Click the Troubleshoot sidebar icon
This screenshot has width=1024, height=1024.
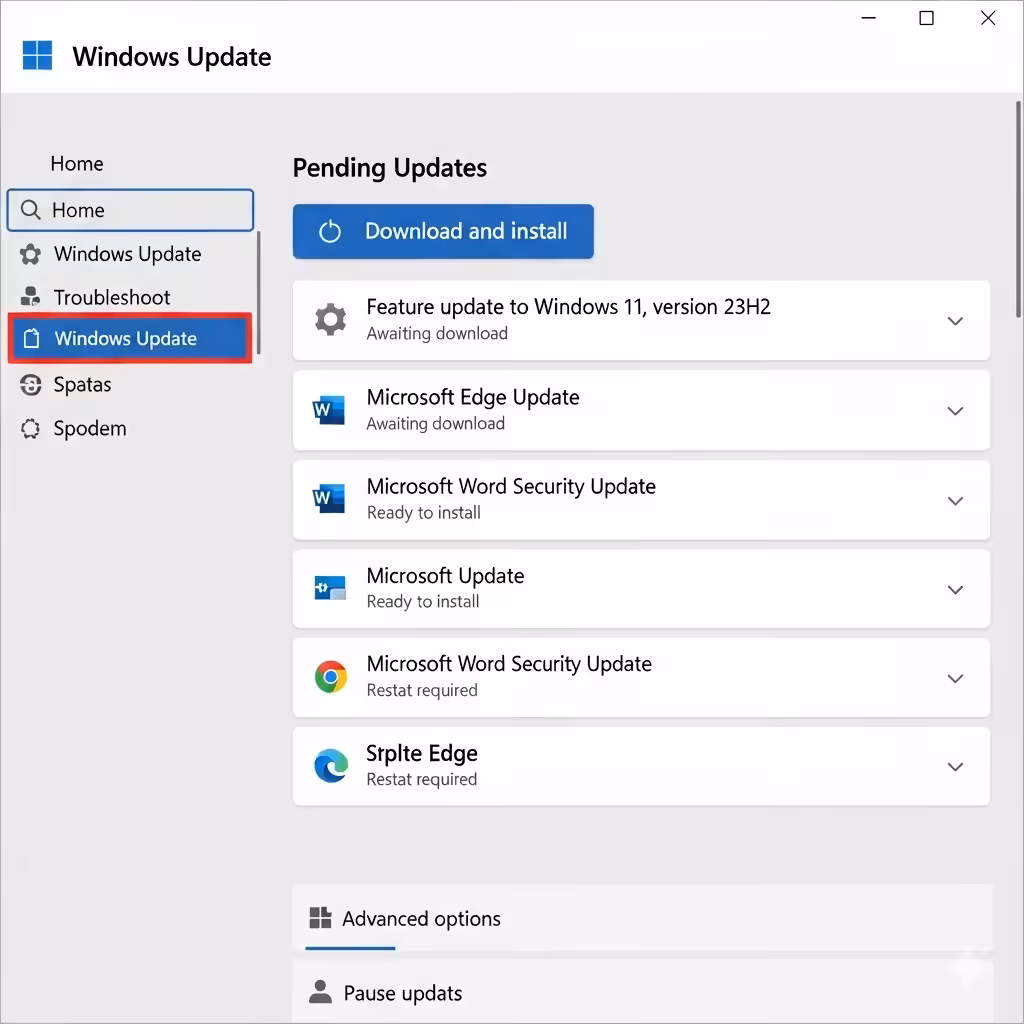click(x=30, y=296)
